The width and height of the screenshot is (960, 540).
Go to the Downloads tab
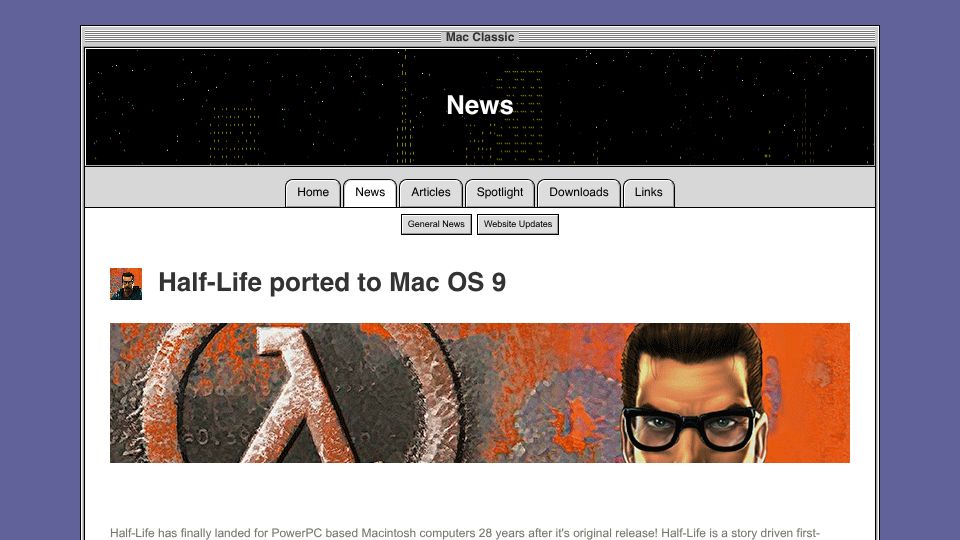pyautogui.click(x=579, y=193)
